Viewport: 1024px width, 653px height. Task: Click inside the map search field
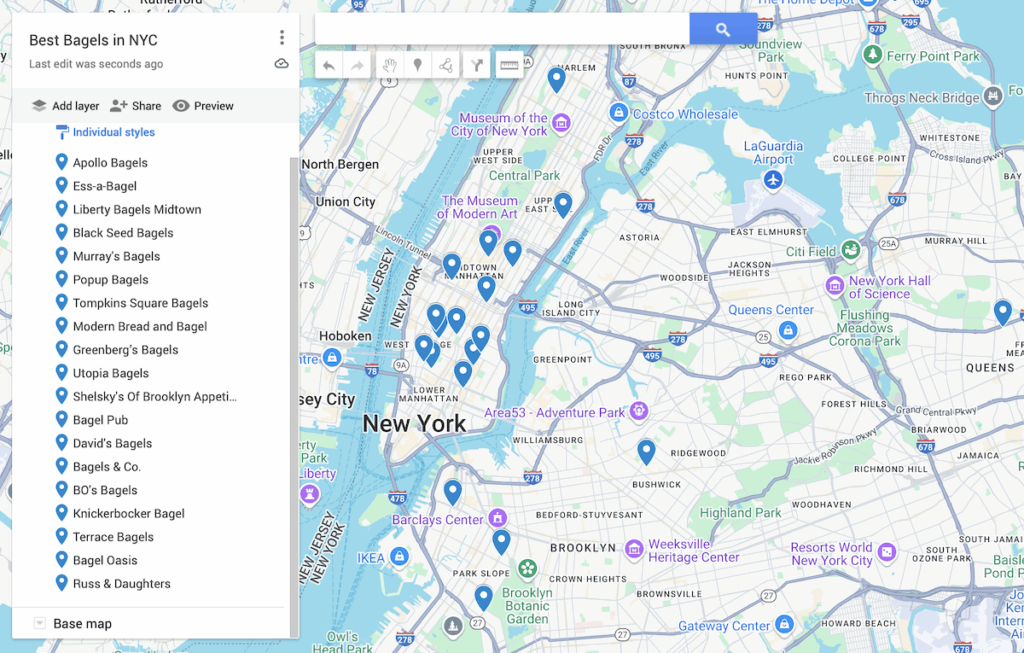[x=502, y=29]
